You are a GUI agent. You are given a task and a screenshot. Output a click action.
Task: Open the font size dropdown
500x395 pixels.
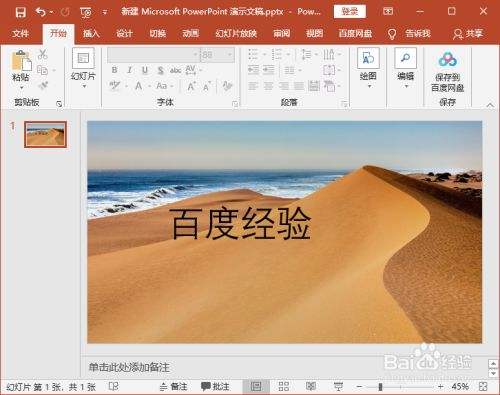230,55
